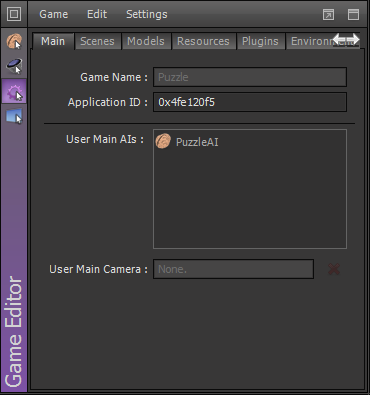Switch to the Plugins tab
This screenshot has height=395, width=370.
[260, 41]
